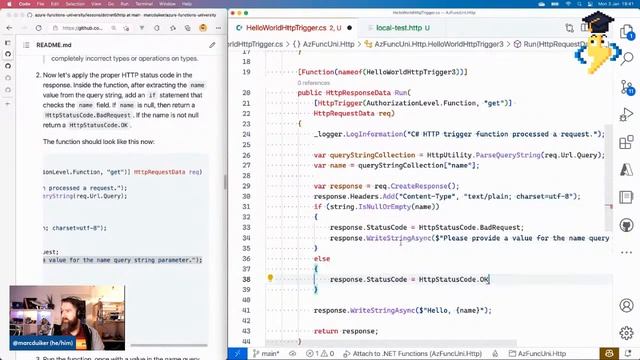Screen dimensions: 640x360
Task: Open the Help menu in the menu bar
Action: pyautogui.click(x=187, y=4)
